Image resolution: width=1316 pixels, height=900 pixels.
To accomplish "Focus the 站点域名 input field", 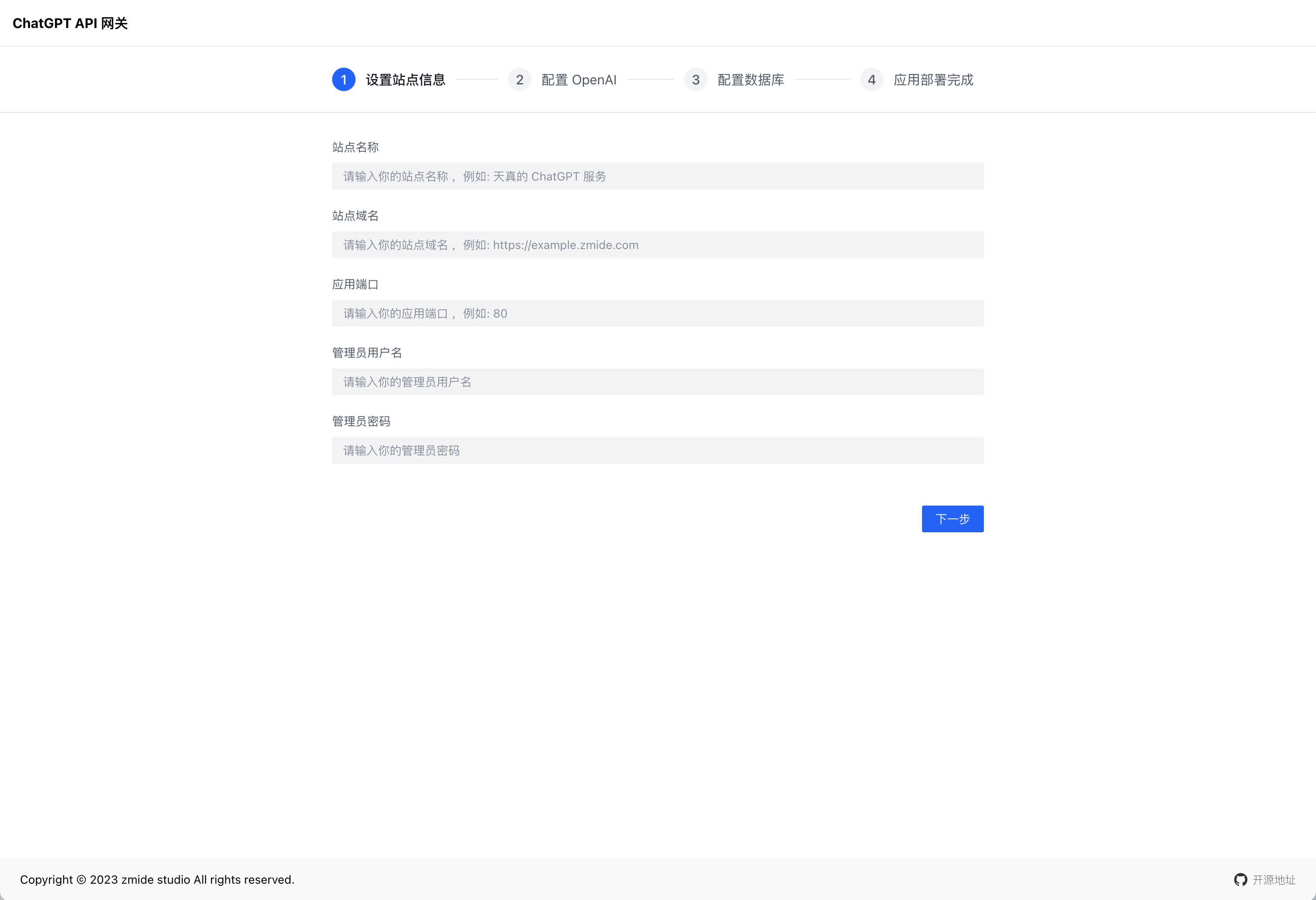I will click(658, 245).
